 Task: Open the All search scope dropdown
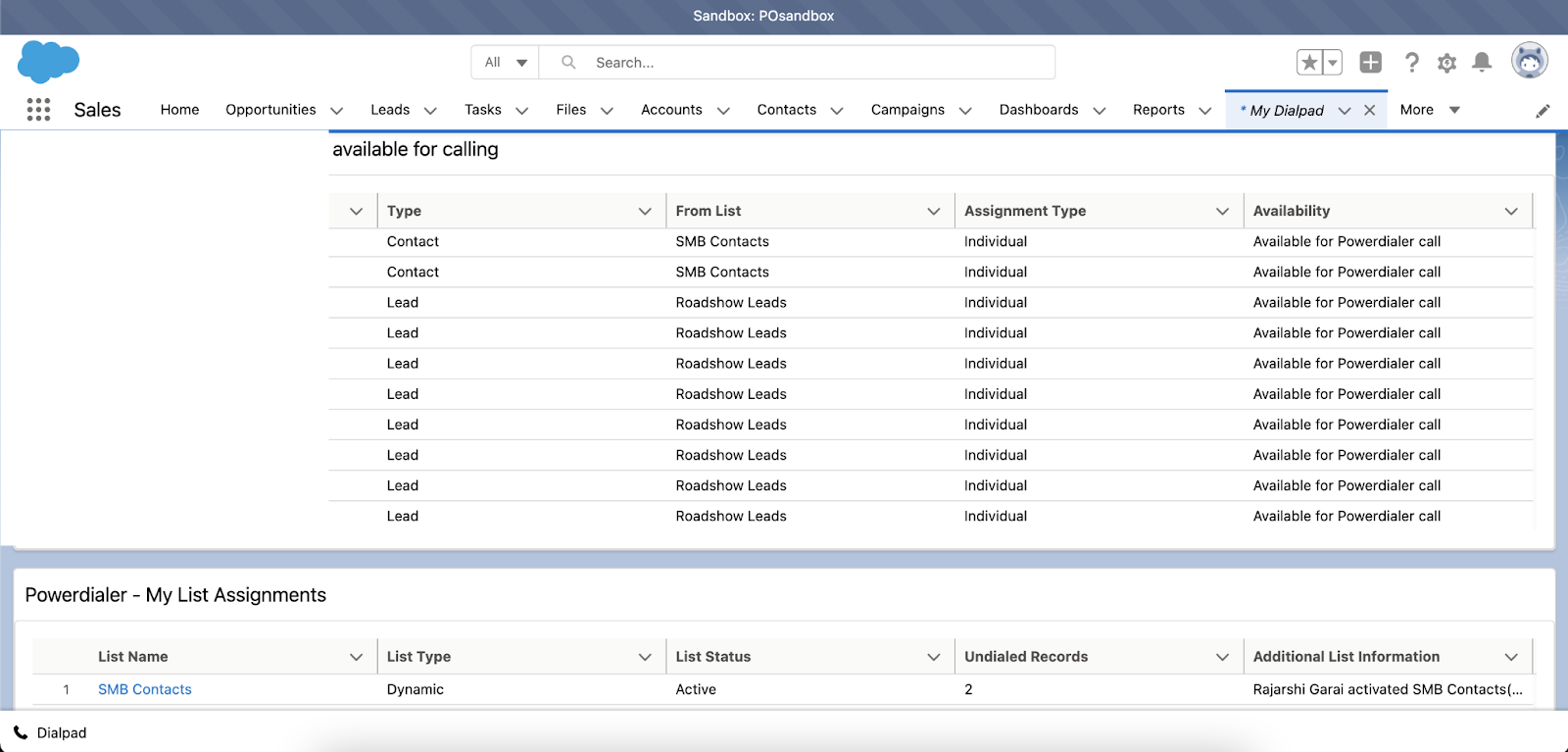tap(505, 62)
